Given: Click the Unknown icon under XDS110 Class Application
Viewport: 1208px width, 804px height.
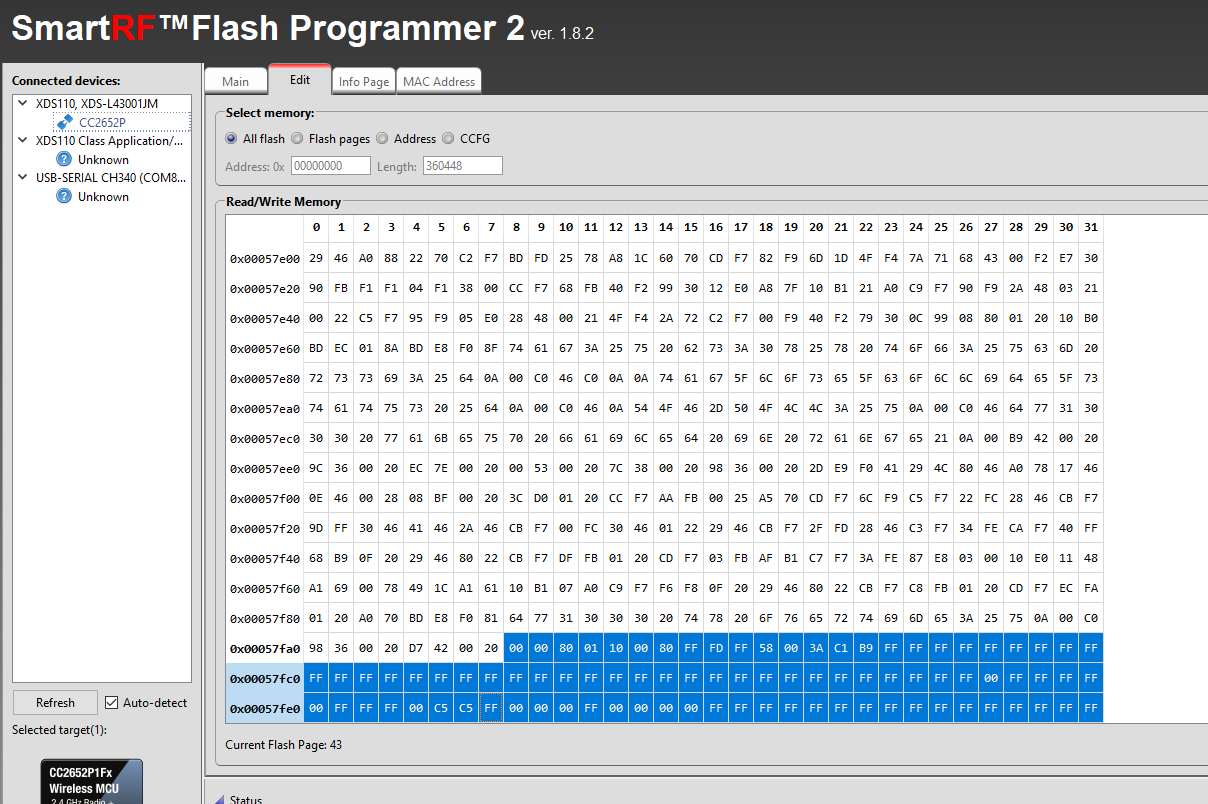Looking at the screenshot, I should point(64,159).
